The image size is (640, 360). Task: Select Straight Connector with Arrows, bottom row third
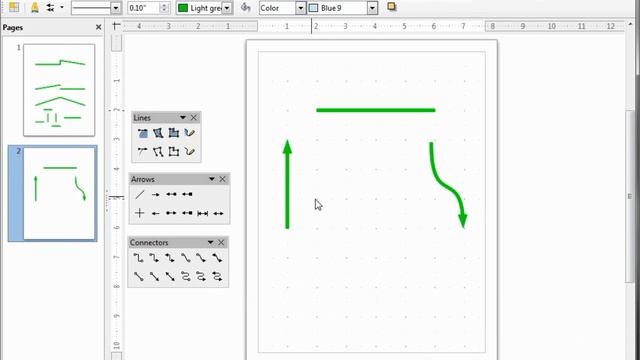(x=170, y=276)
